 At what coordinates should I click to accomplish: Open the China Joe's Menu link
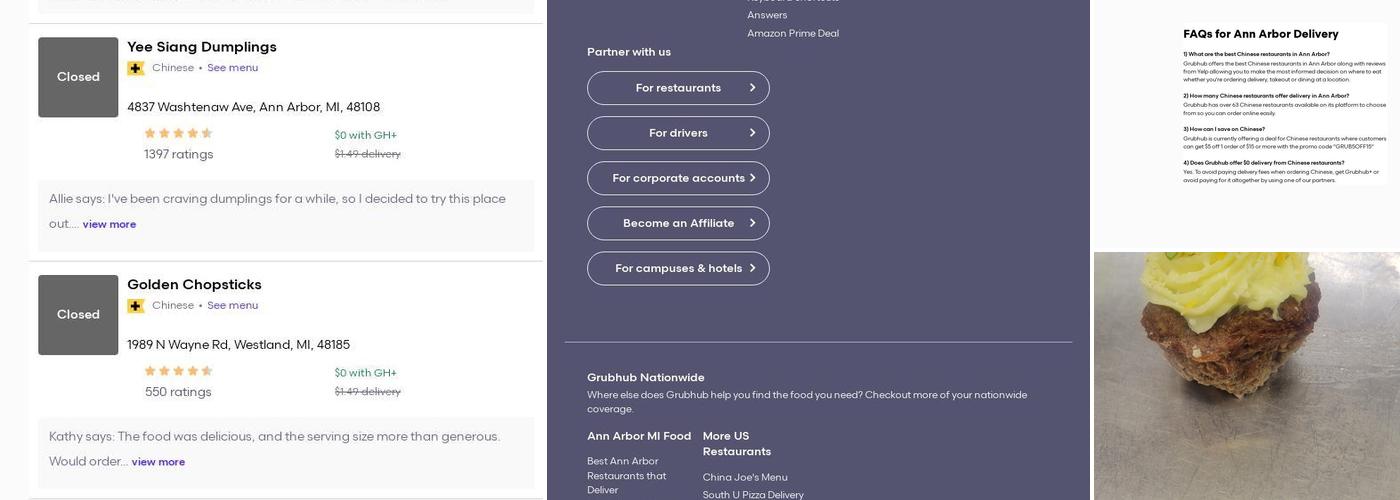coord(745,477)
